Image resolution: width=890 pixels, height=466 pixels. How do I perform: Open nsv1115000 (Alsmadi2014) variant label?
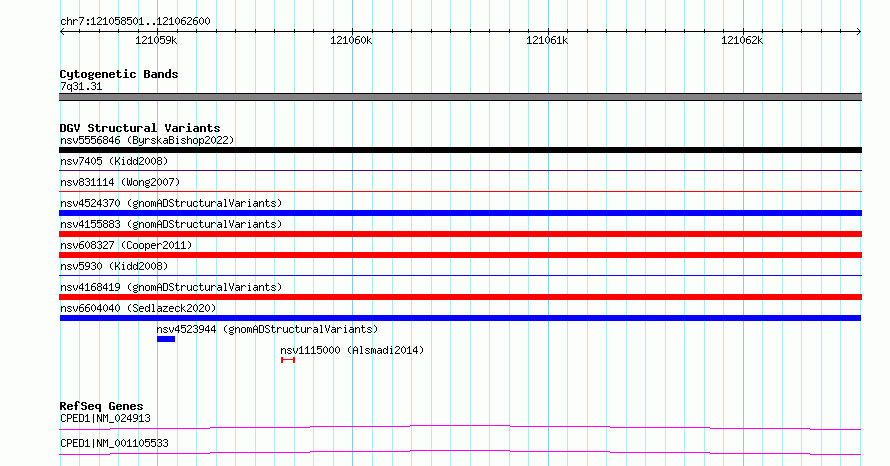point(352,350)
